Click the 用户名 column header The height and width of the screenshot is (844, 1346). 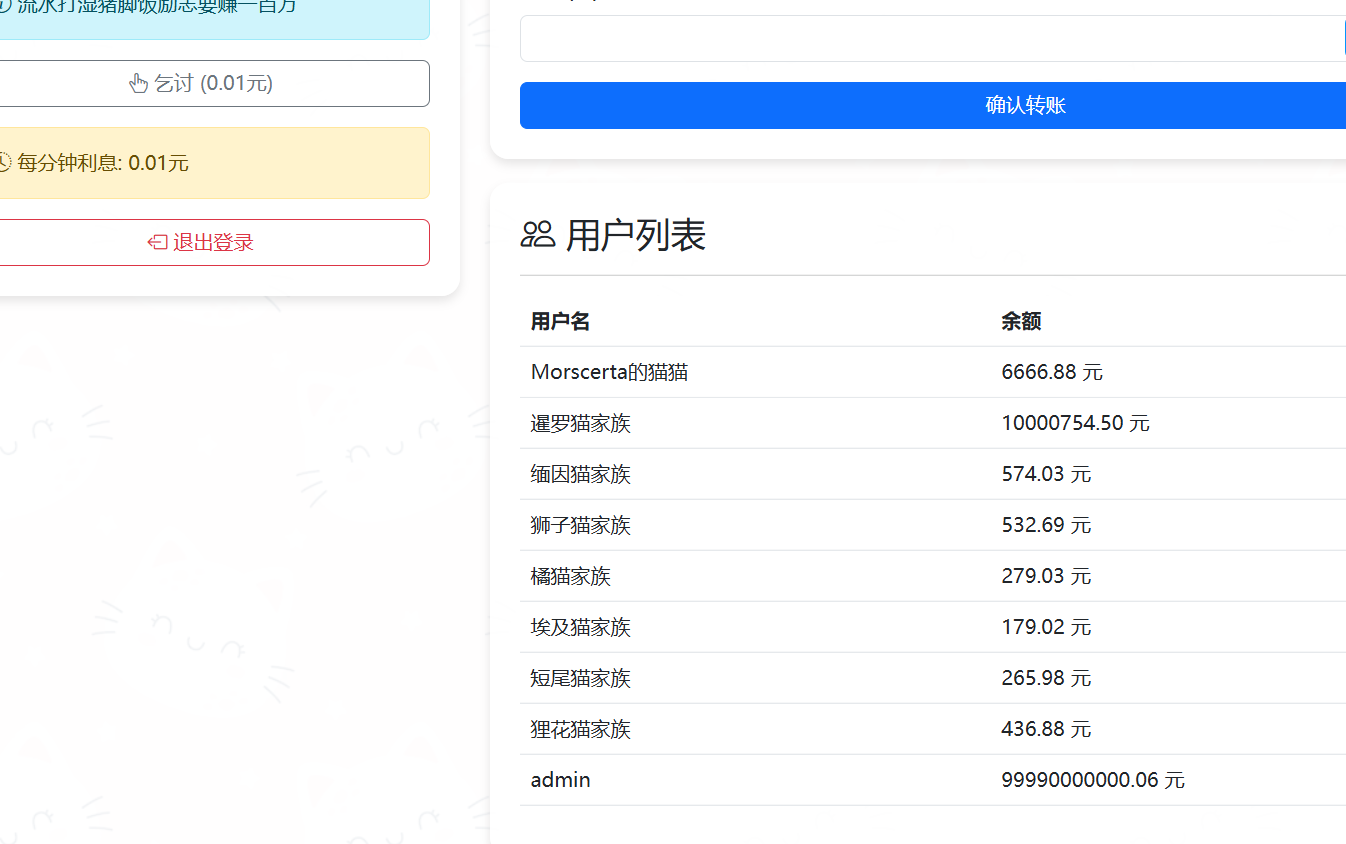point(560,321)
